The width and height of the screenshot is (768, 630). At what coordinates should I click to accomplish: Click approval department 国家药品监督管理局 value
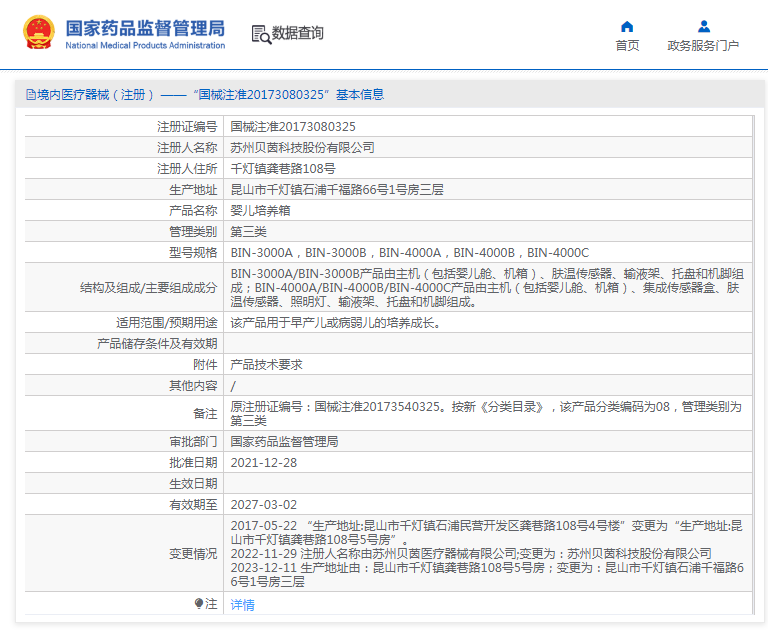point(285,442)
